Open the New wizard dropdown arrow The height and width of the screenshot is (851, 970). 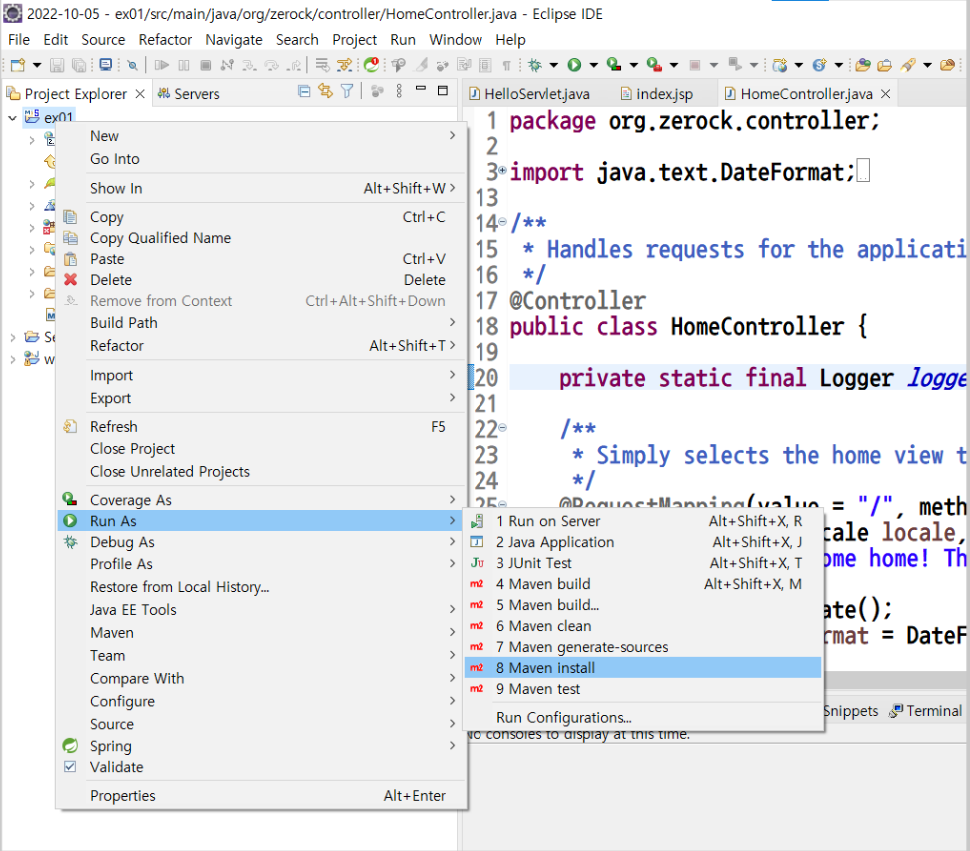(36, 65)
